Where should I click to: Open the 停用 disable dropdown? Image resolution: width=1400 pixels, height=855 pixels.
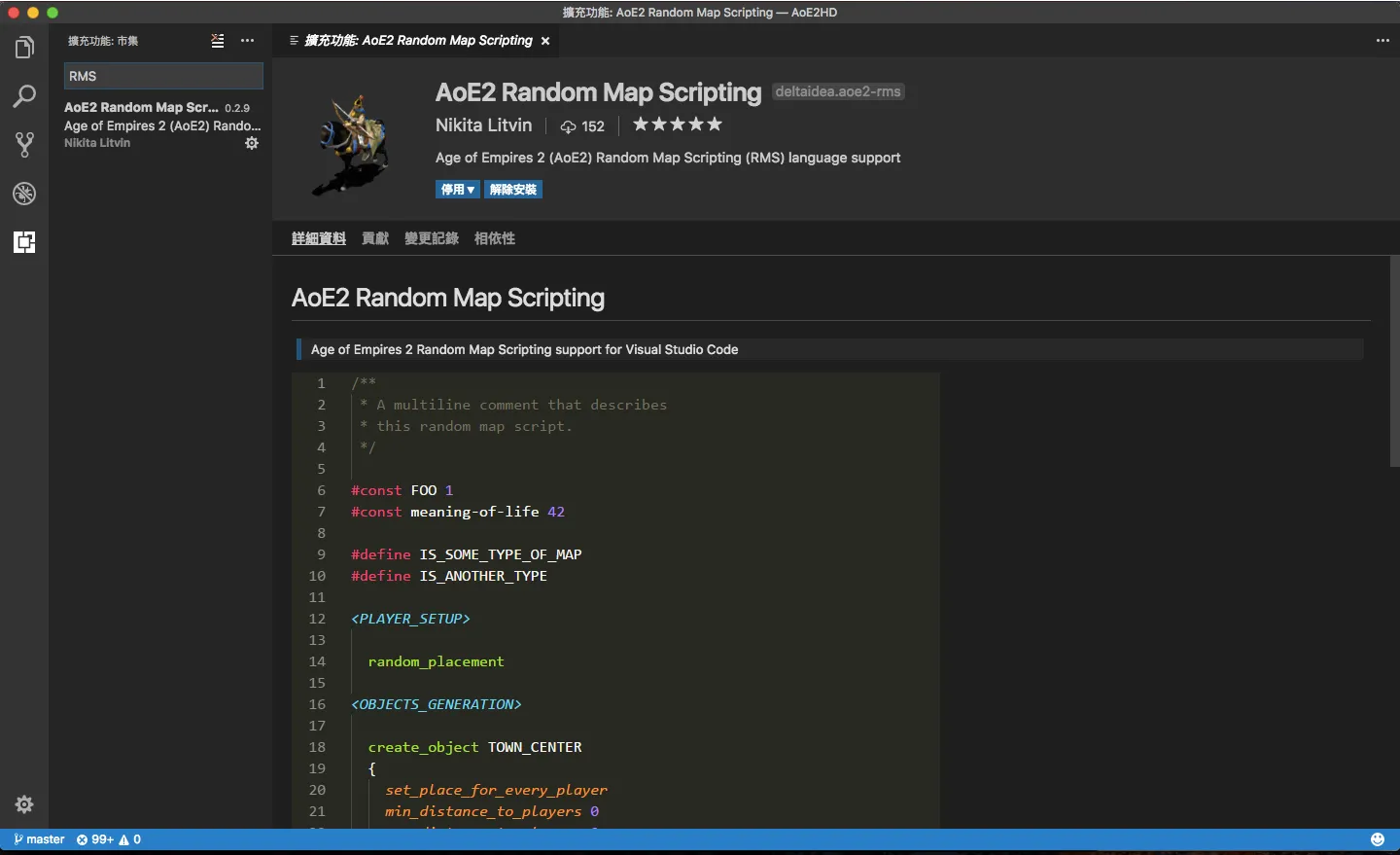(x=457, y=189)
